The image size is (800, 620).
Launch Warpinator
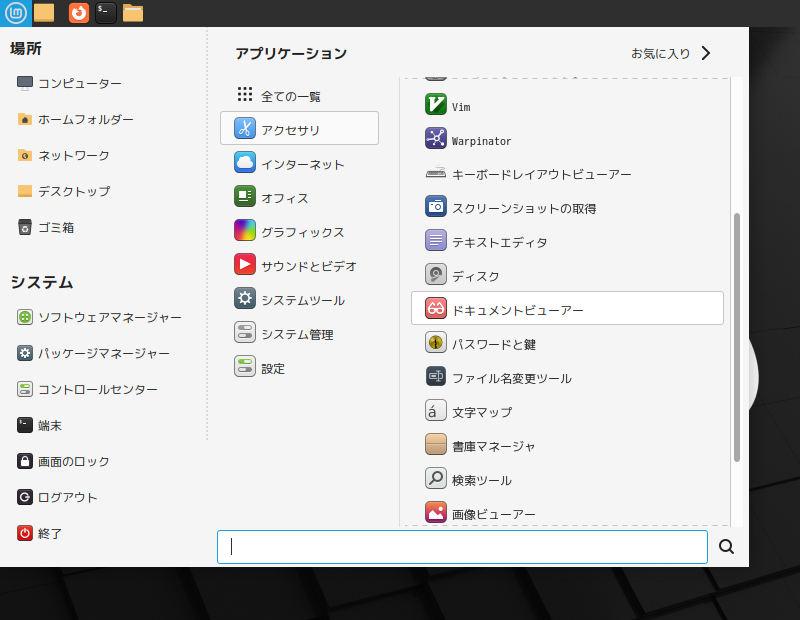click(x=567, y=140)
